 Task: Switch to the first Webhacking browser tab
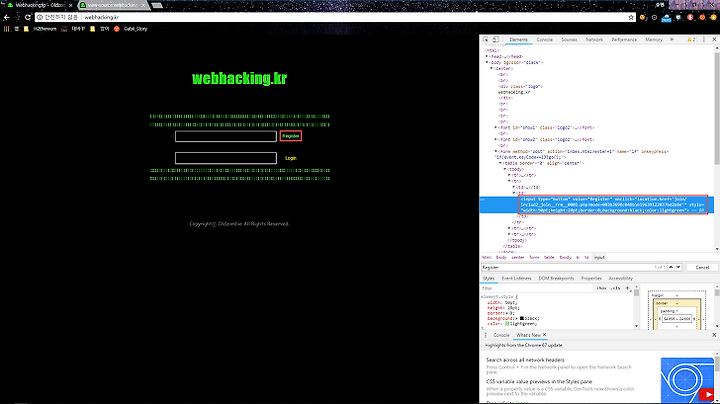point(39,5)
